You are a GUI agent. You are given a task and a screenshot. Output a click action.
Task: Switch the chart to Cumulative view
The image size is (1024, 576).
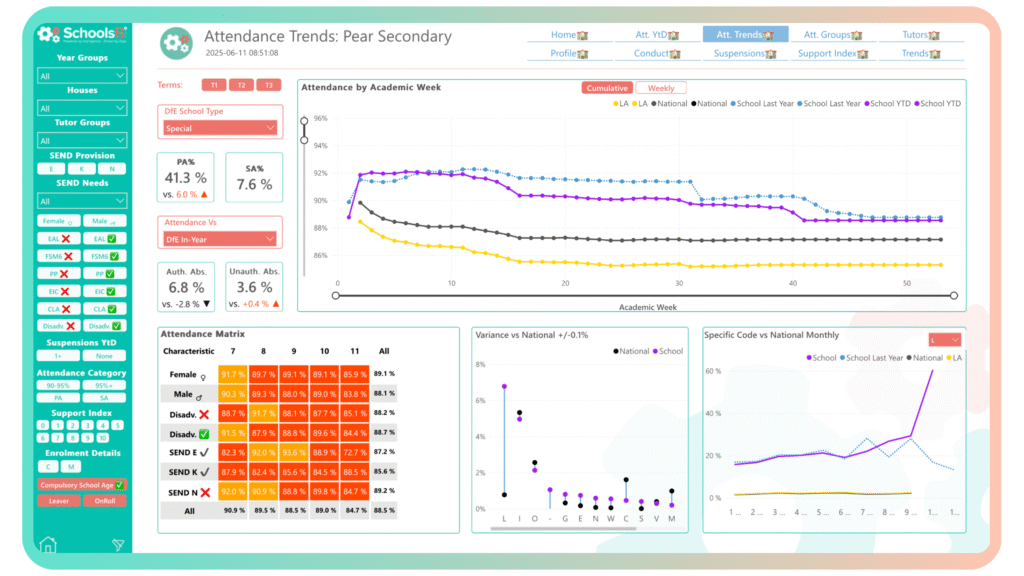pyautogui.click(x=607, y=88)
